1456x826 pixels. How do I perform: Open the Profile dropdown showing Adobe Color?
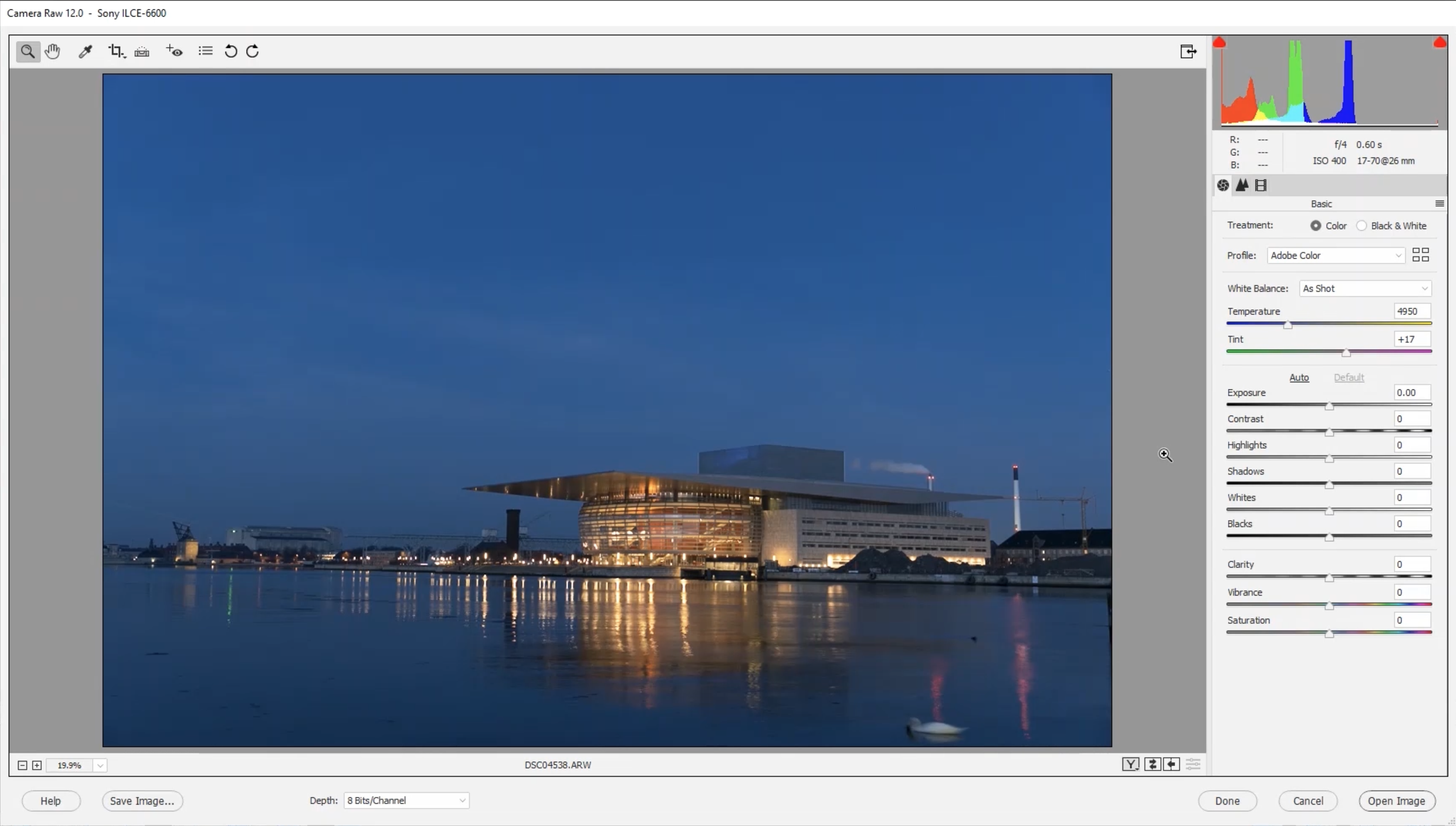[x=1335, y=255]
